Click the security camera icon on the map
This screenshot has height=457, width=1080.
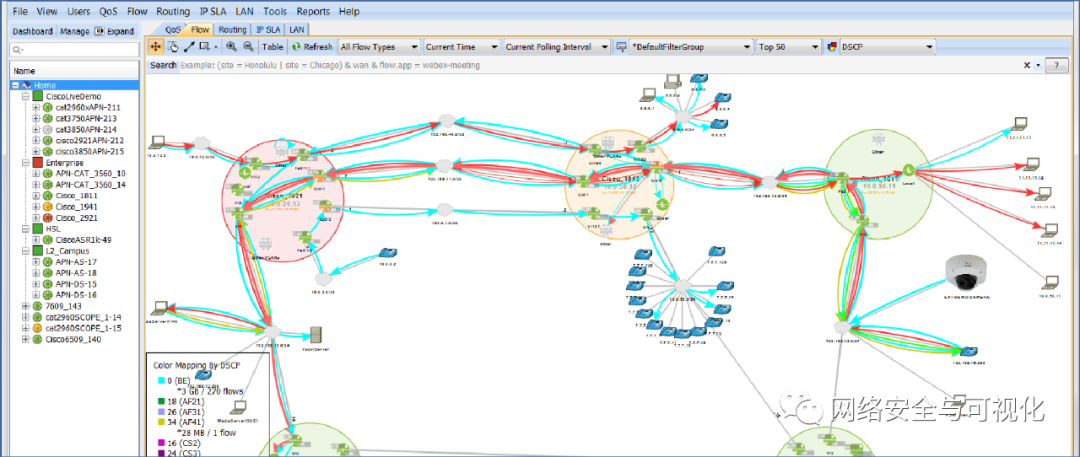pos(968,274)
